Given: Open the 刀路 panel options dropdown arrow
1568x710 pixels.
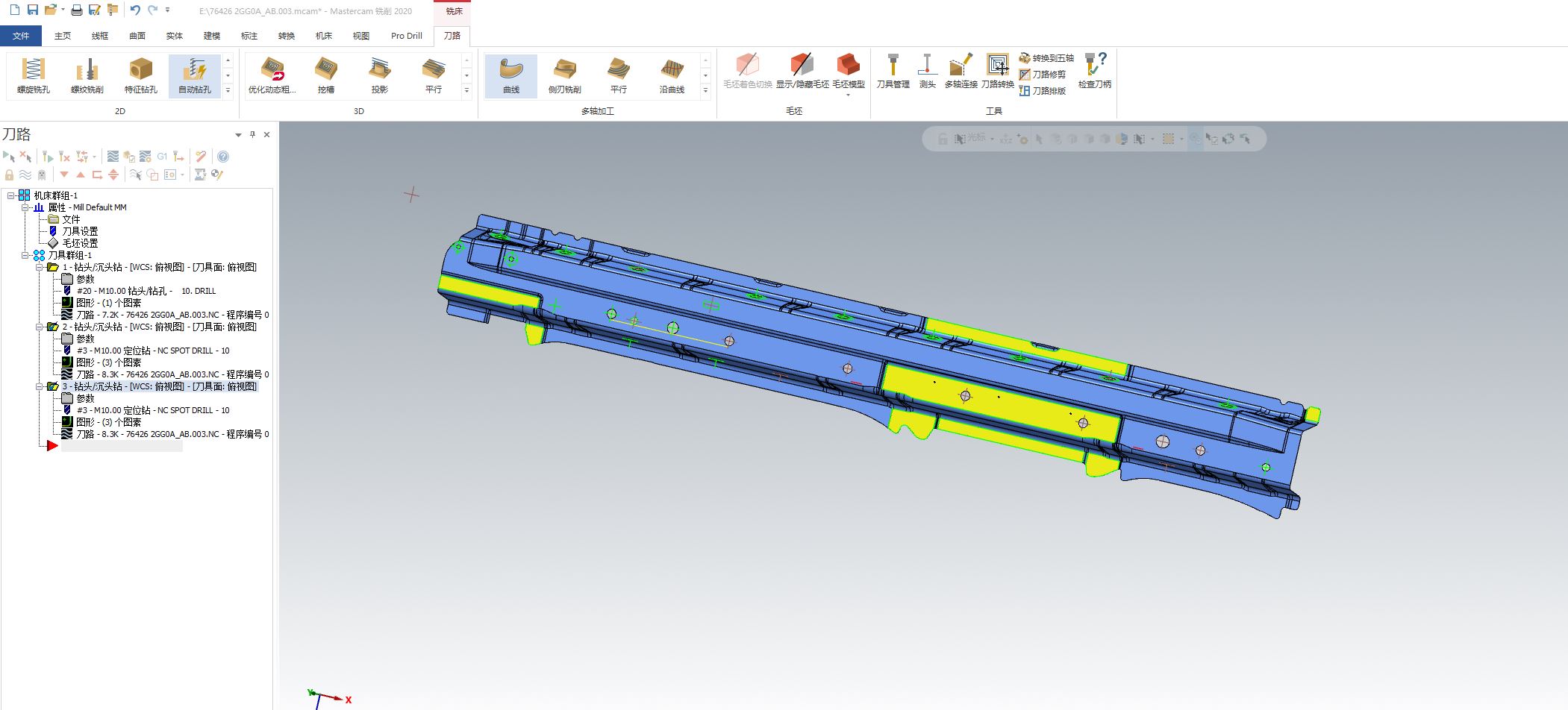Looking at the screenshot, I should 239,135.
